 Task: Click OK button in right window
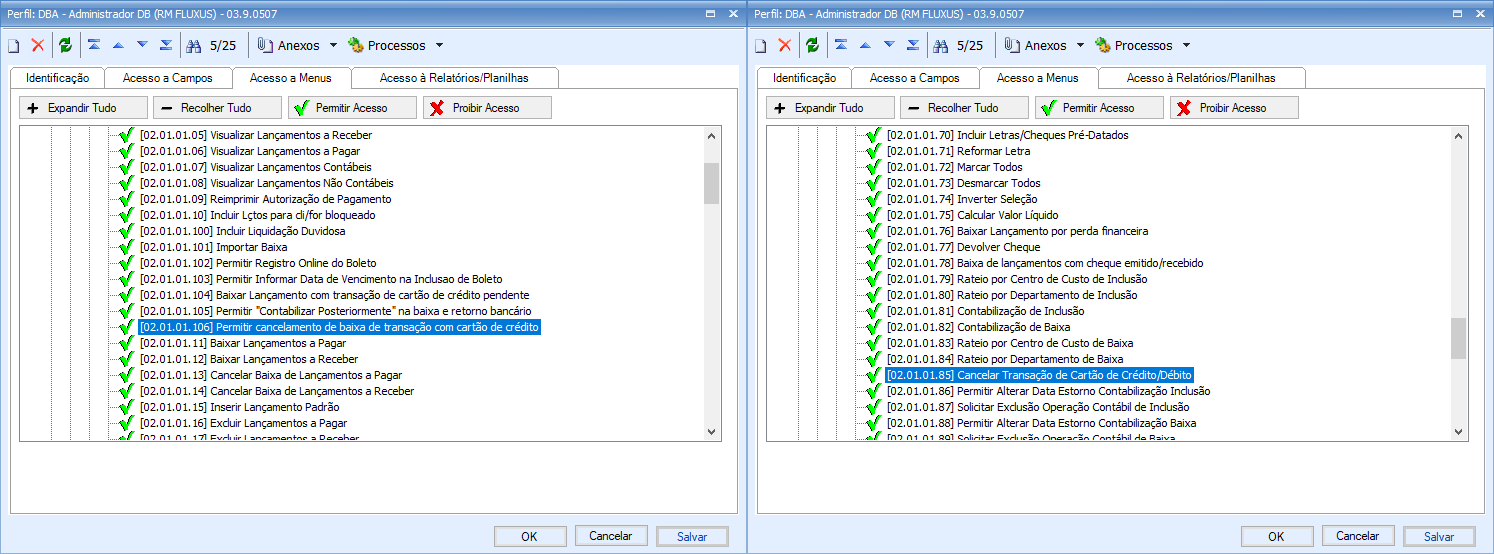click(1277, 537)
